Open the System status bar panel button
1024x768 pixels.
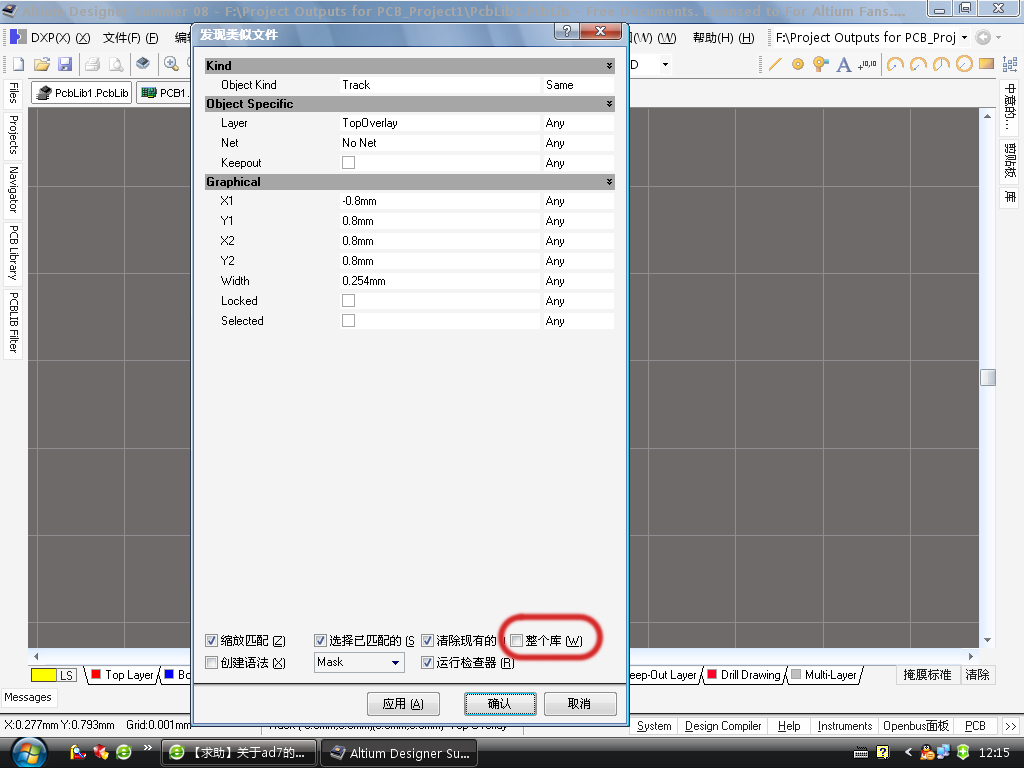click(654, 726)
